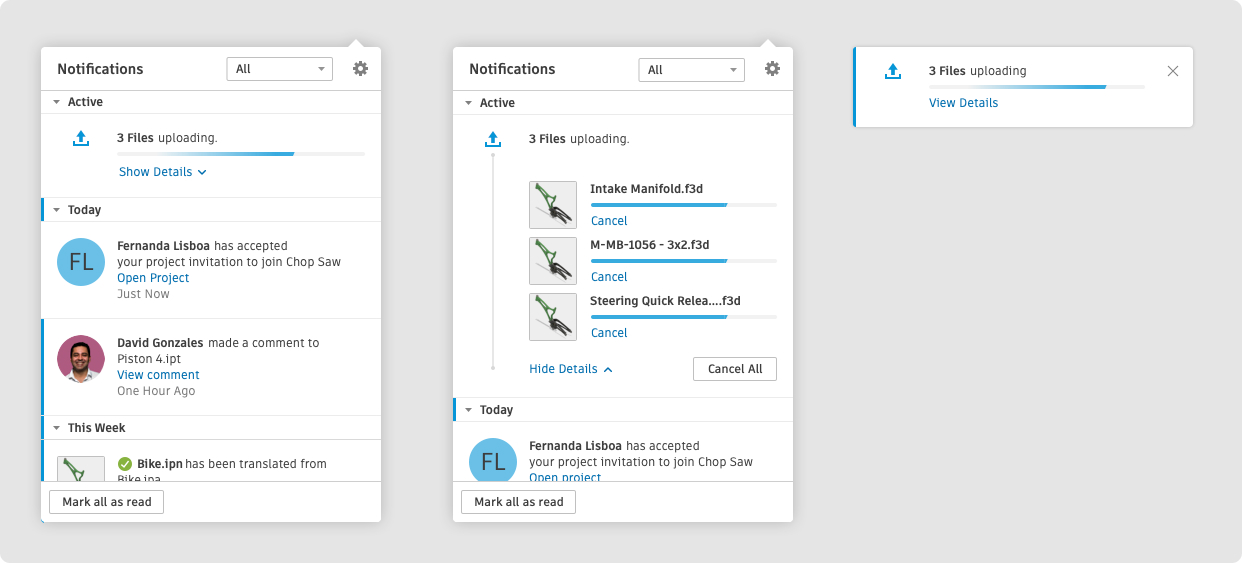The height and width of the screenshot is (563, 1242).
Task: Collapse This Week section in left panel
Action: tap(57, 428)
